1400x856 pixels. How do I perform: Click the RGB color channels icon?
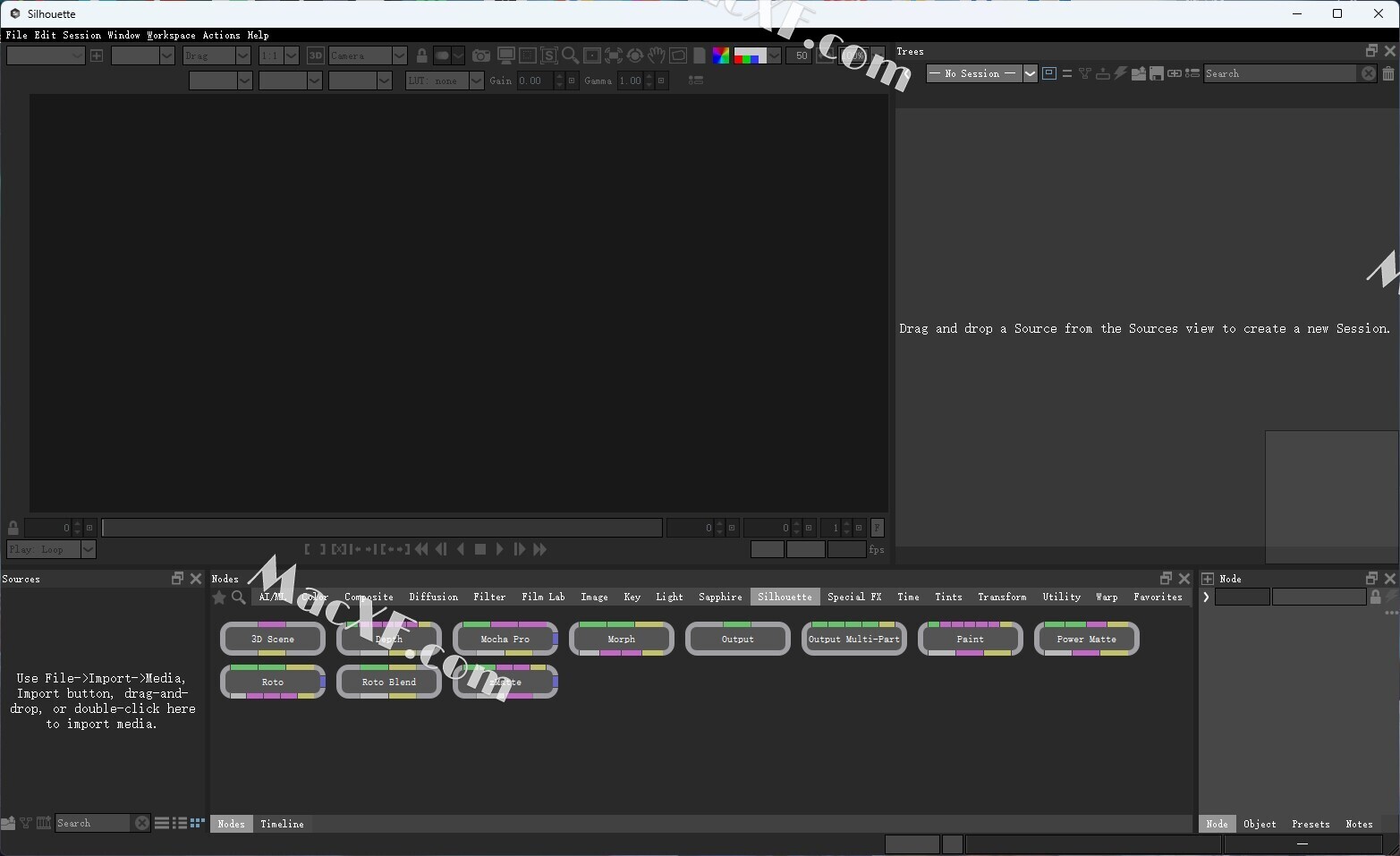721,55
